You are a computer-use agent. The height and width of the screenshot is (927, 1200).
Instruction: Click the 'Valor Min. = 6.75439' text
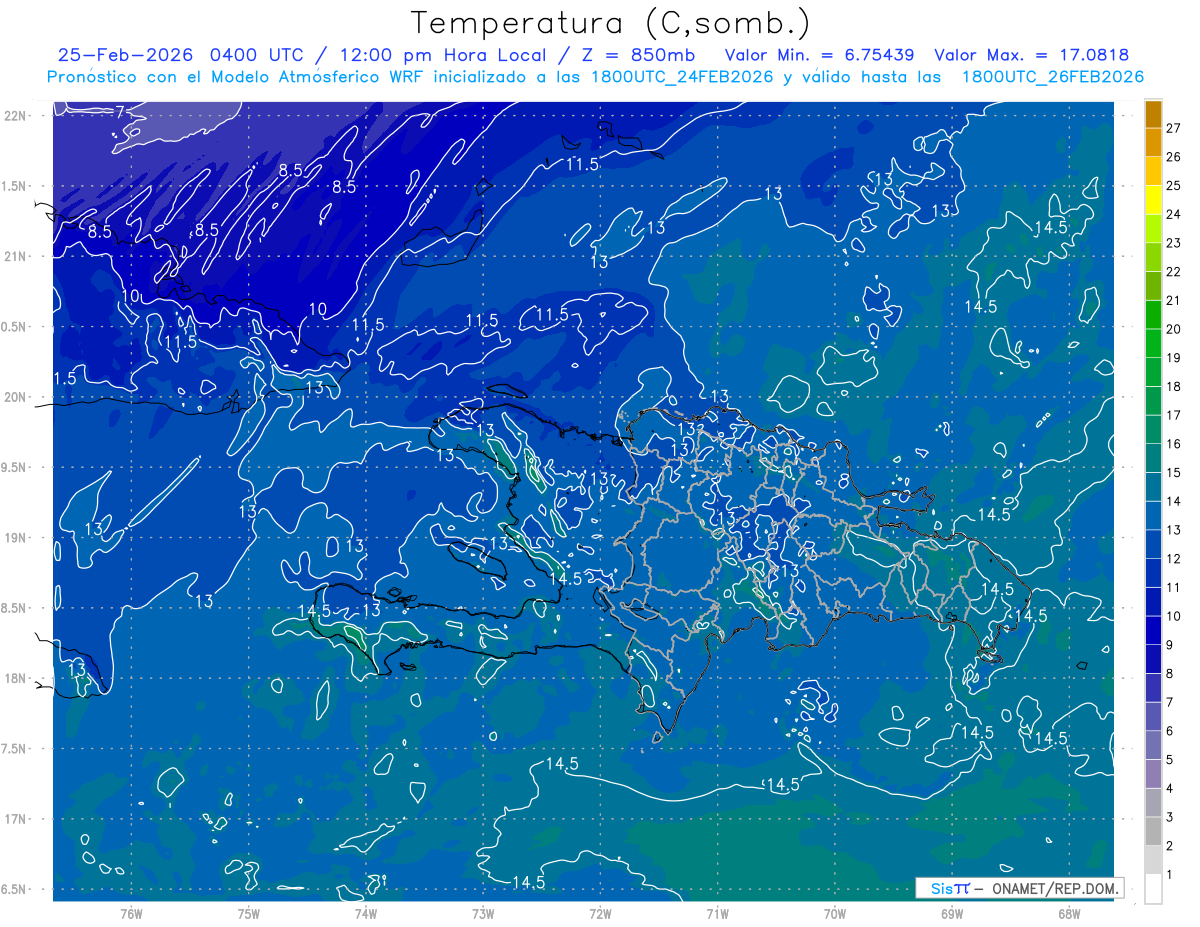coord(821,55)
